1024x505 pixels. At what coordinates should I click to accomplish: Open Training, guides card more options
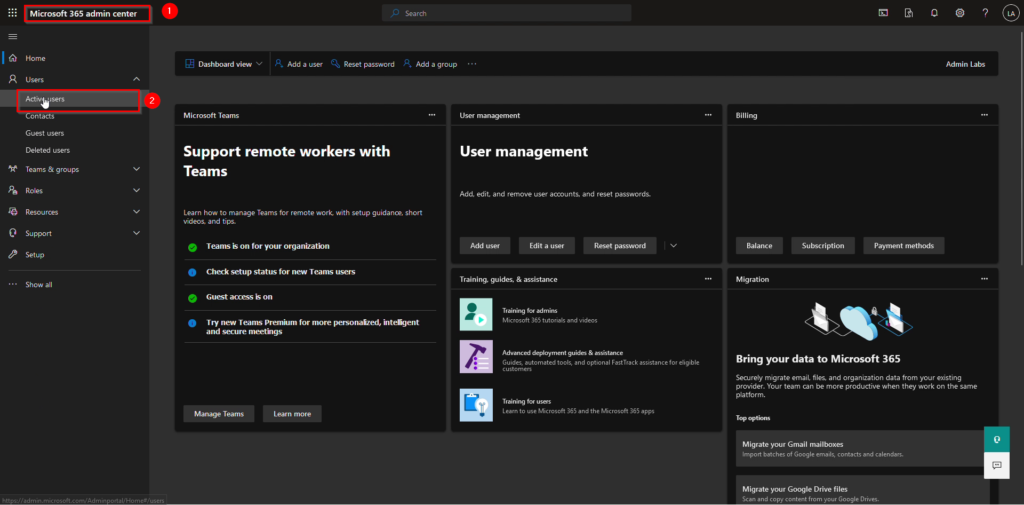pyautogui.click(x=708, y=278)
